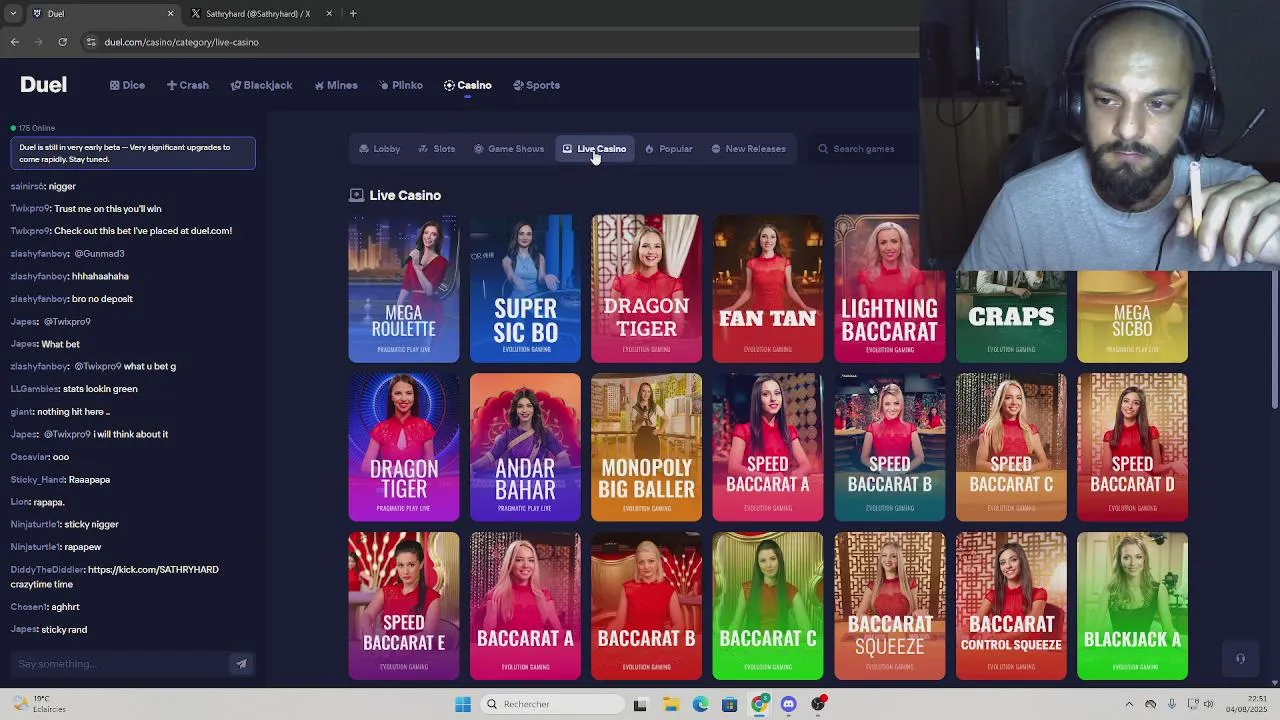
Task: Open the kick.com/SATHRYHARD link in chat
Action: (153, 570)
